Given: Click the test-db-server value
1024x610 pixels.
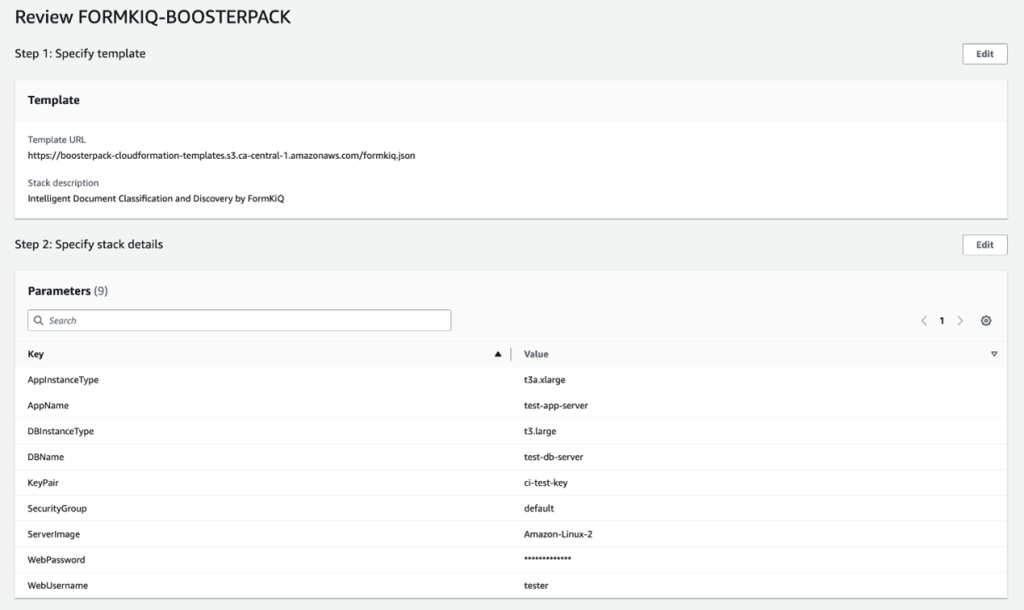Looking at the screenshot, I should [x=546, y=457].
